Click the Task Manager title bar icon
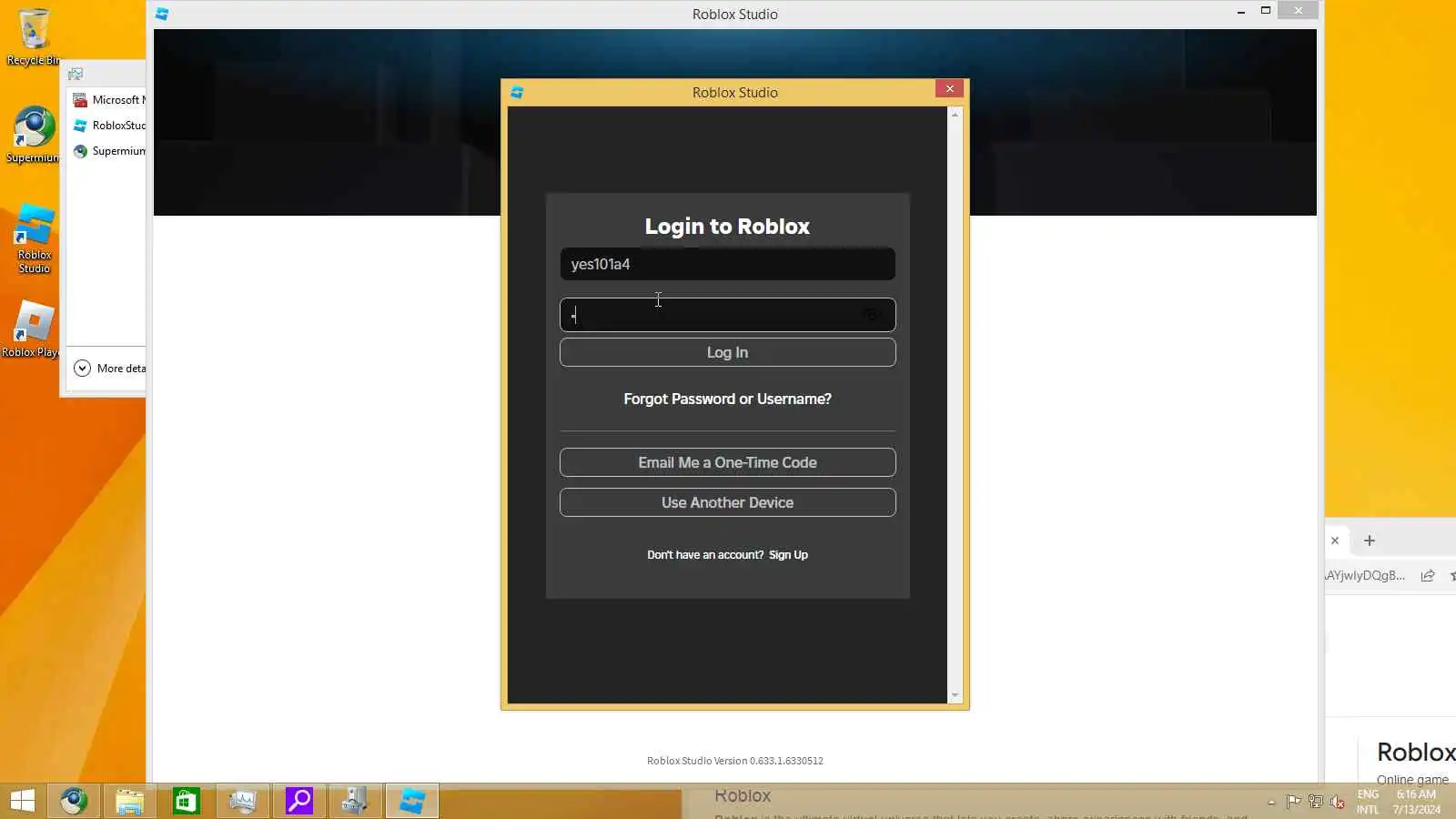 tap(76, 74)
